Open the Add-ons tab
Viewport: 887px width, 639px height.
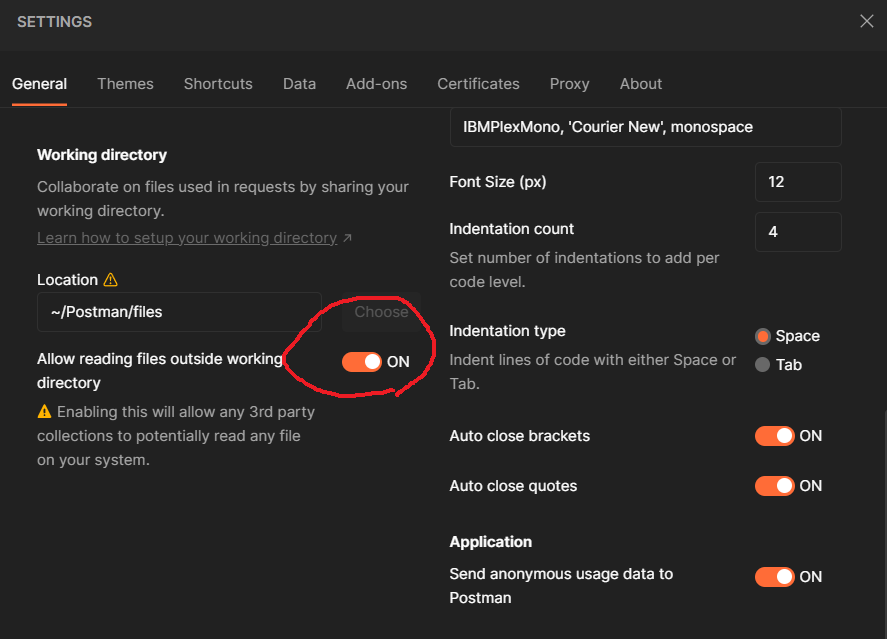click(377, 84)
